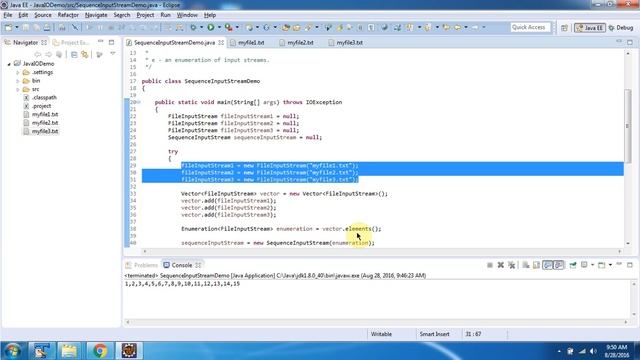
Task: Open the File Explorer taskbar icon
Action: 69,351
